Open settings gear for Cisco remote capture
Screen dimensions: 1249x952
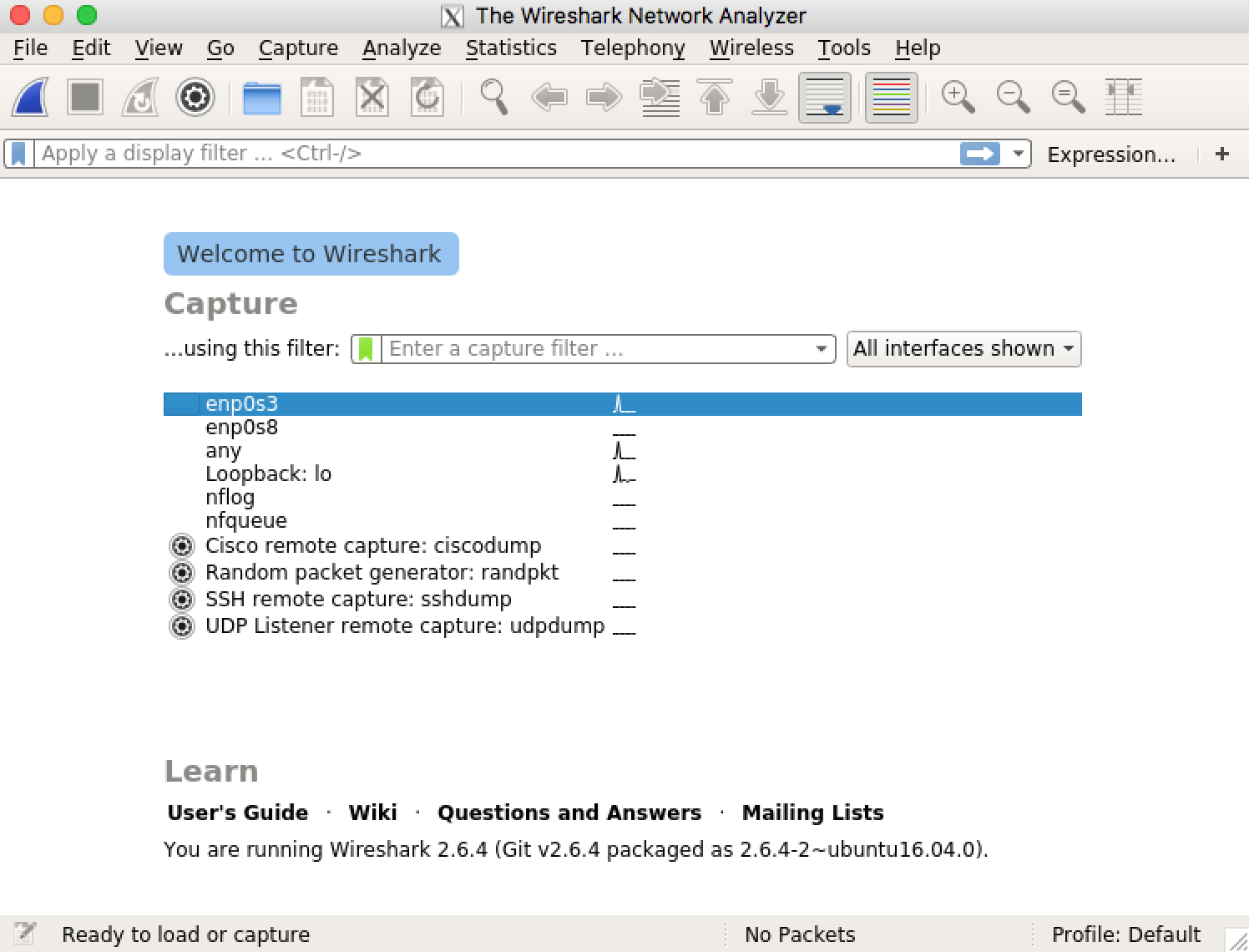(181, 546)
